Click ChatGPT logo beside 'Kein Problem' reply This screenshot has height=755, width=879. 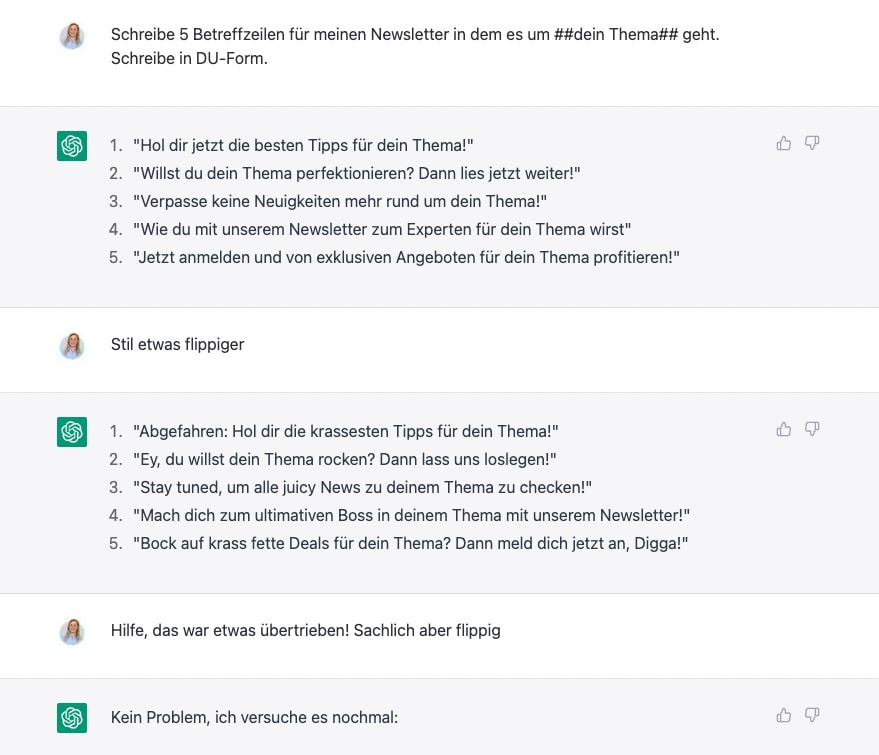tap(72, 717)
